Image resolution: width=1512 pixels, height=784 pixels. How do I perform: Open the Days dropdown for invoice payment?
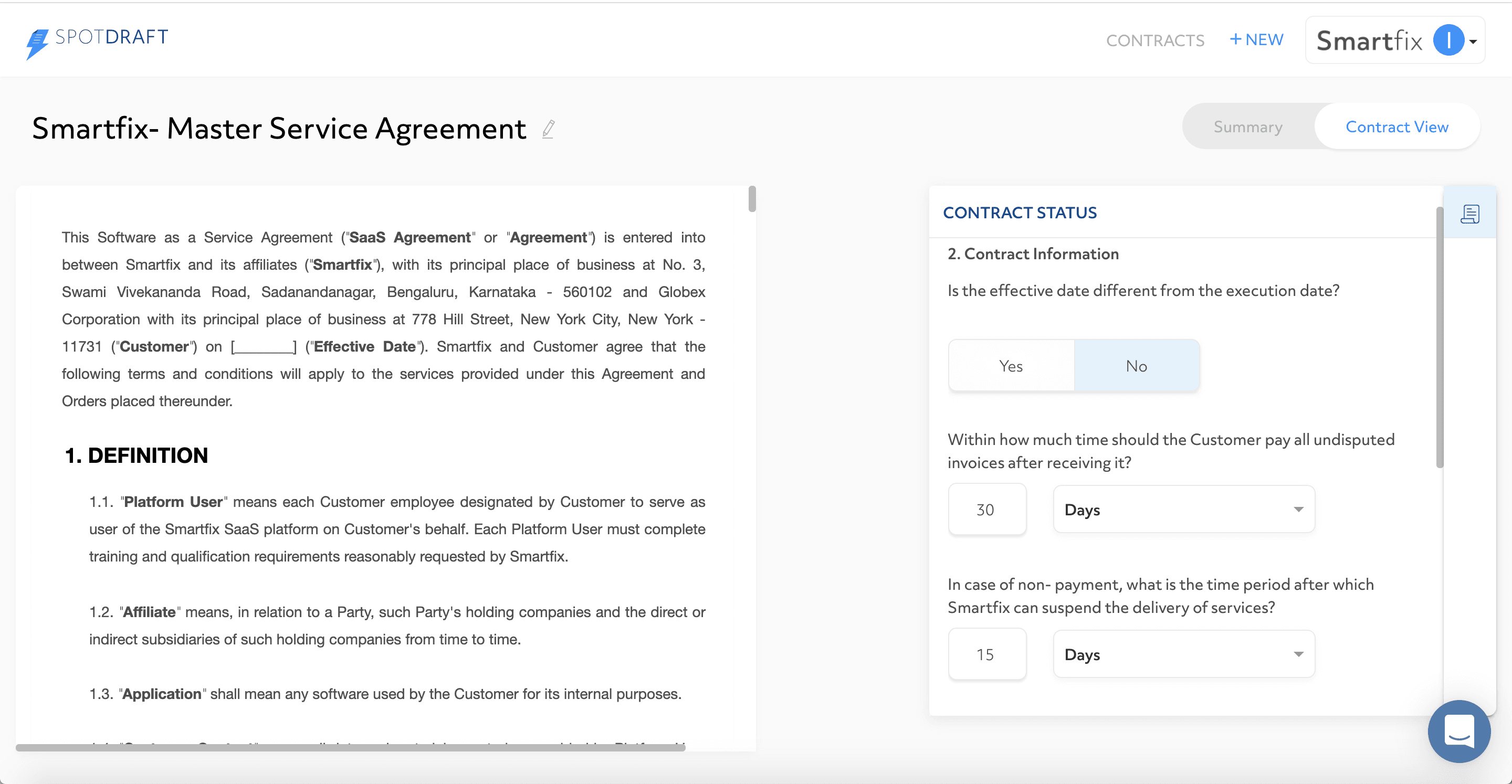(1184, 510)
